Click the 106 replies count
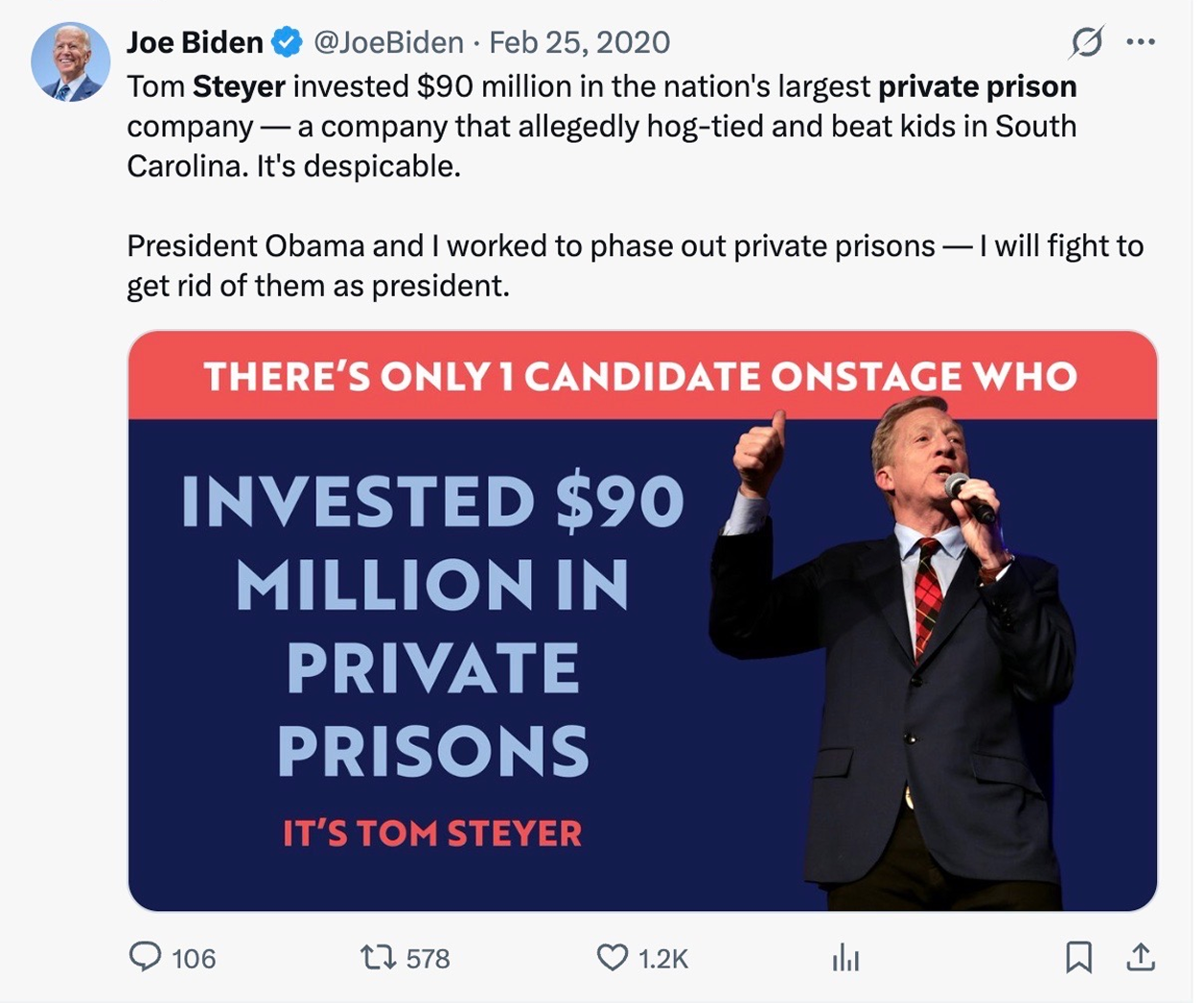The height and width of the screenshot is (1003, 1204). pyautogui.click(x=194, y=958)
